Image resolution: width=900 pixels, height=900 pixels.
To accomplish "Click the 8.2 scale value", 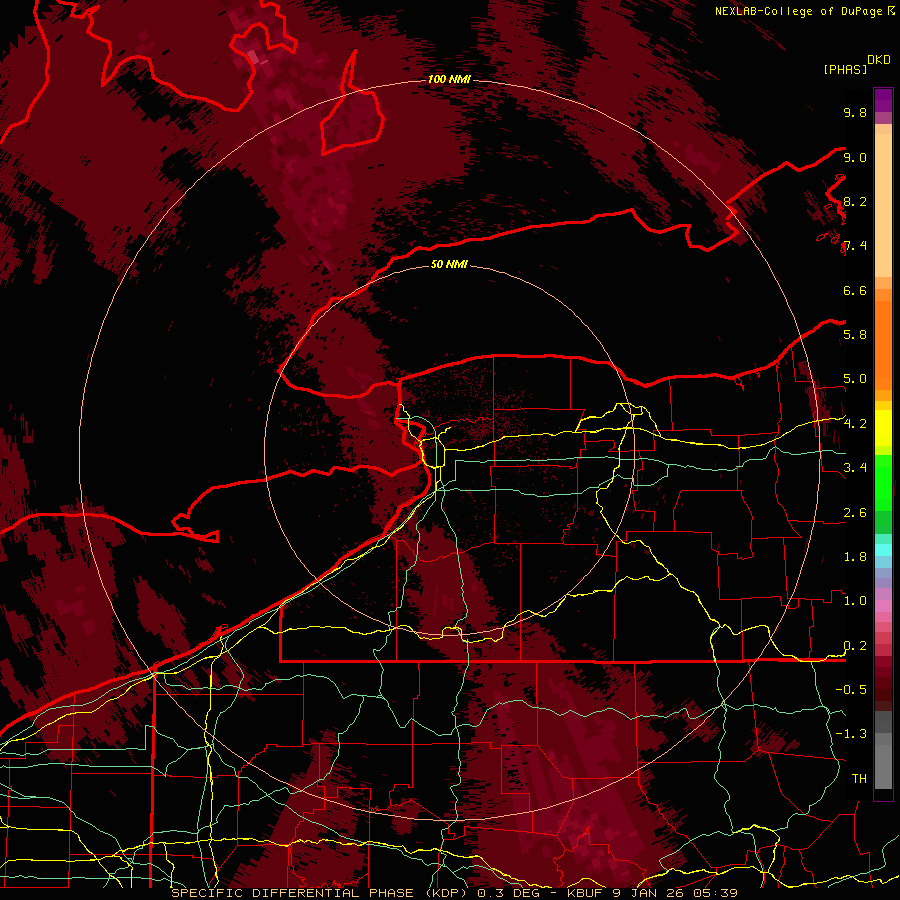I will click(x=855, y=201).
